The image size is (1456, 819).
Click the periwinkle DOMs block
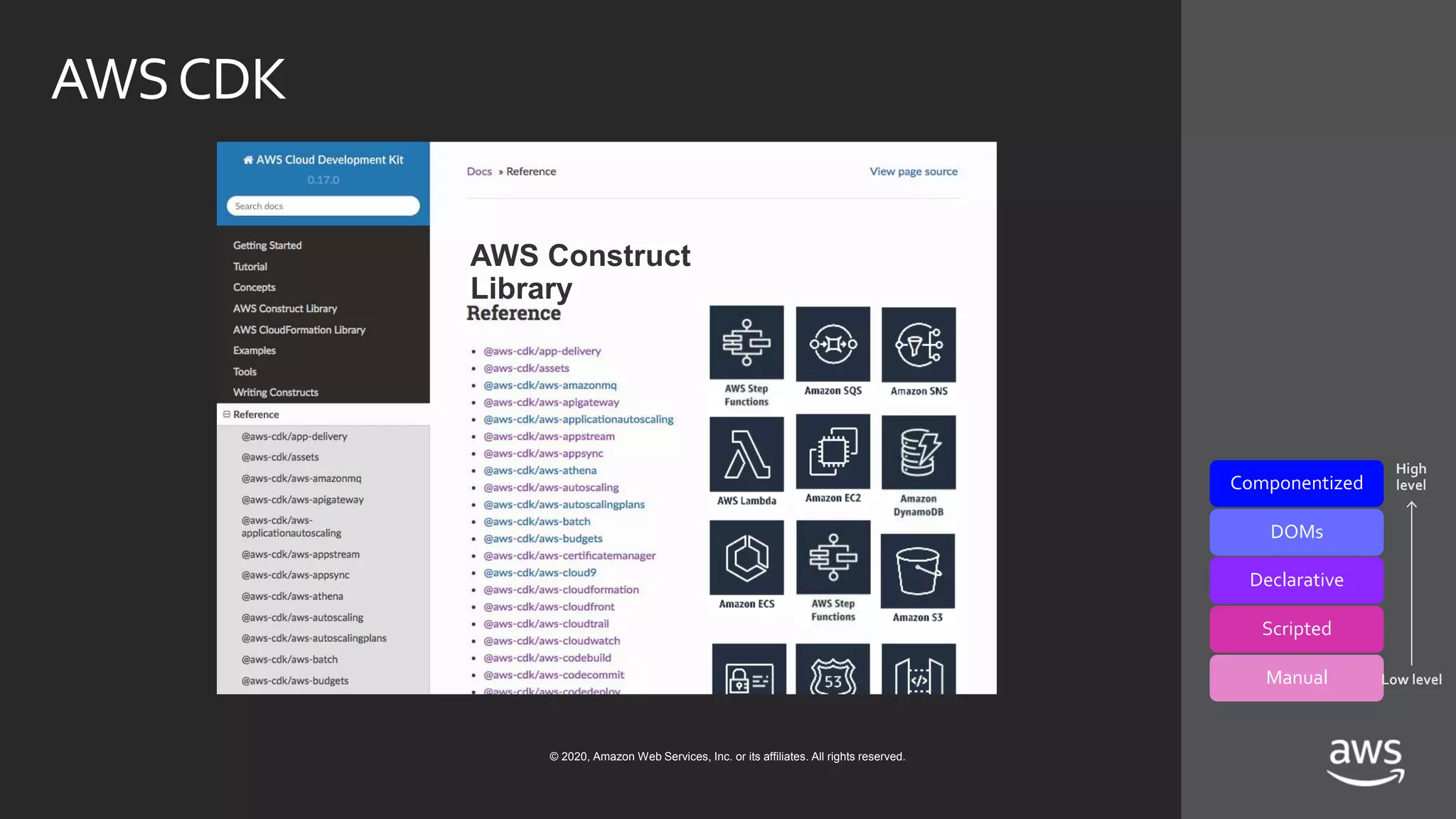coord(1296,532)
